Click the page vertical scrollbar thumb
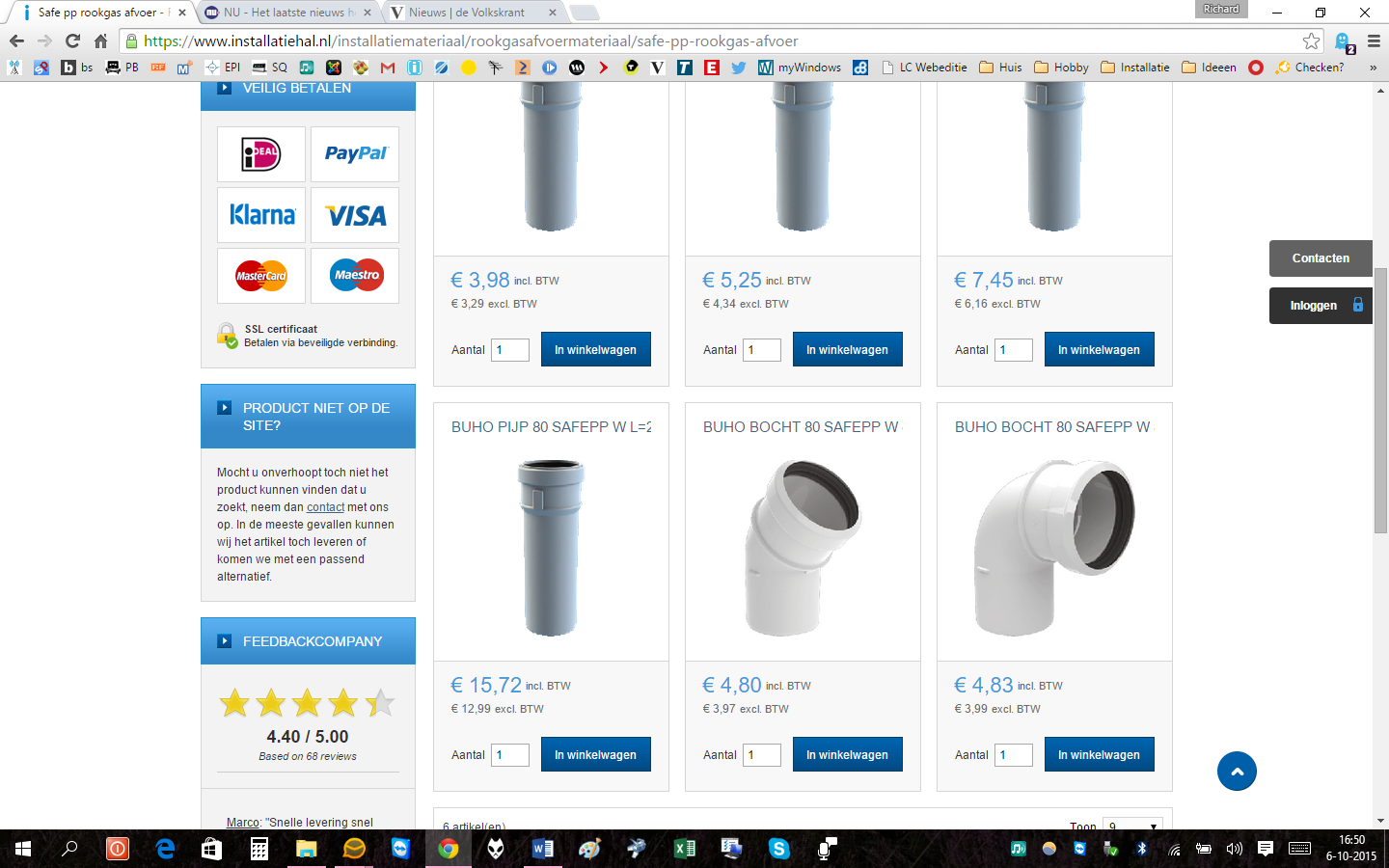This screenshot has height=868, width=1389. pos(1380,400)
